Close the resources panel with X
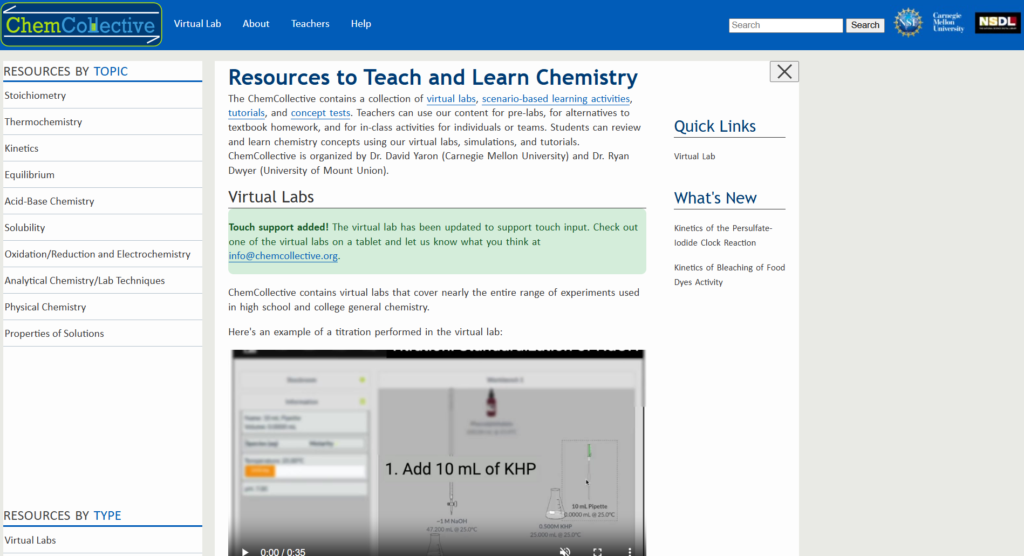This screenshot has height=556, width=1024. (x=784, y=72)
